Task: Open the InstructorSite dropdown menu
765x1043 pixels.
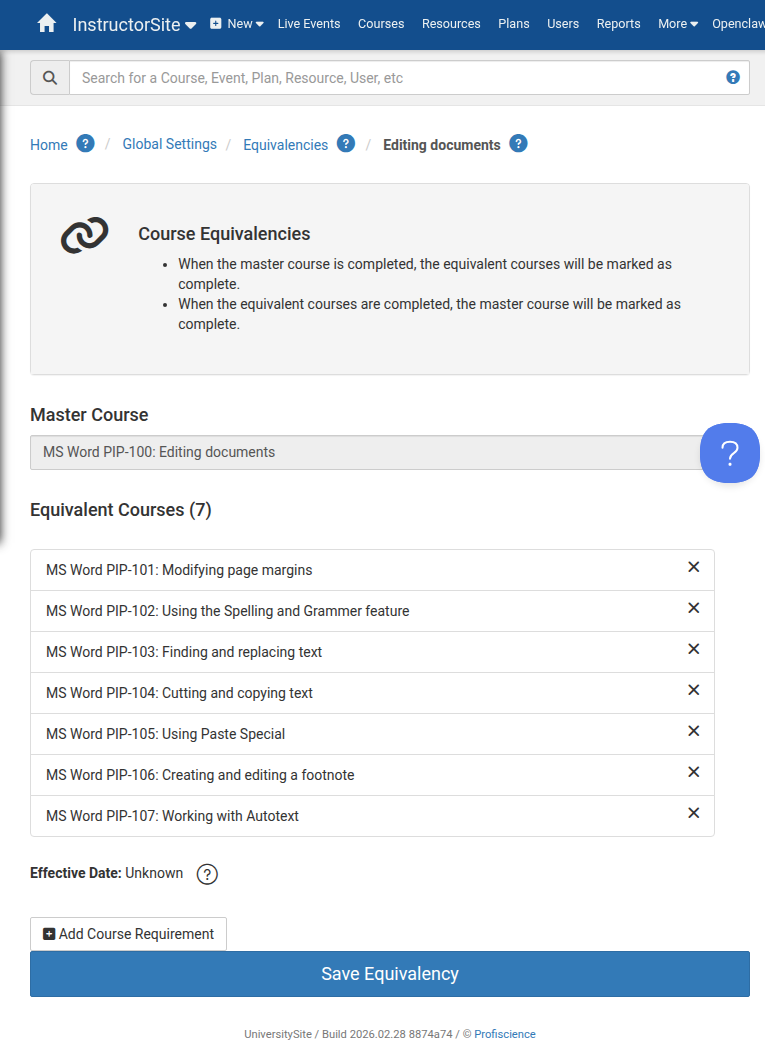Action: (134, 25)
